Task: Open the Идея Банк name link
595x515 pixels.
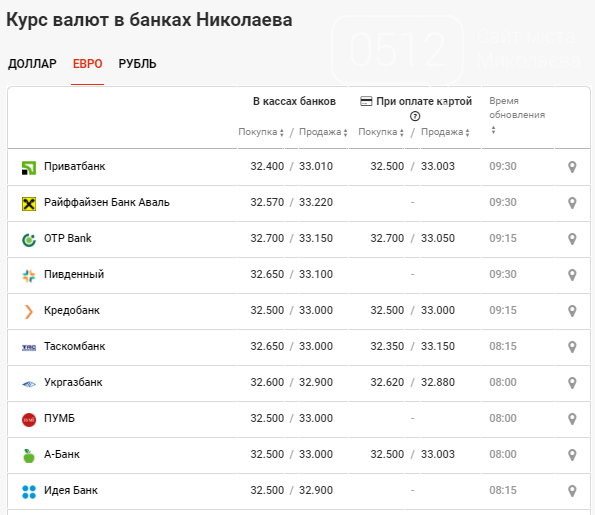Action: click(71, 490)
